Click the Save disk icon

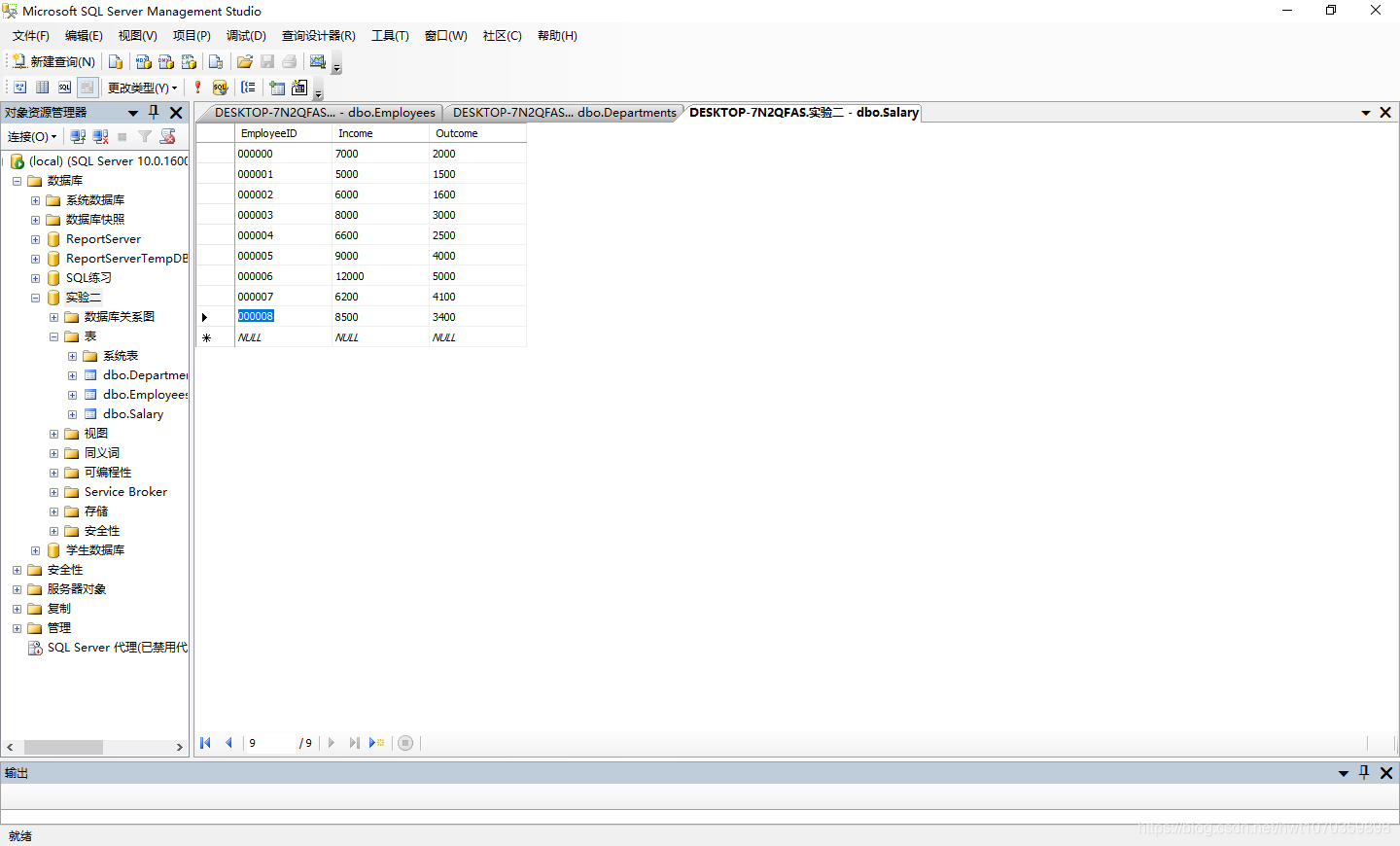coord(267,61)
